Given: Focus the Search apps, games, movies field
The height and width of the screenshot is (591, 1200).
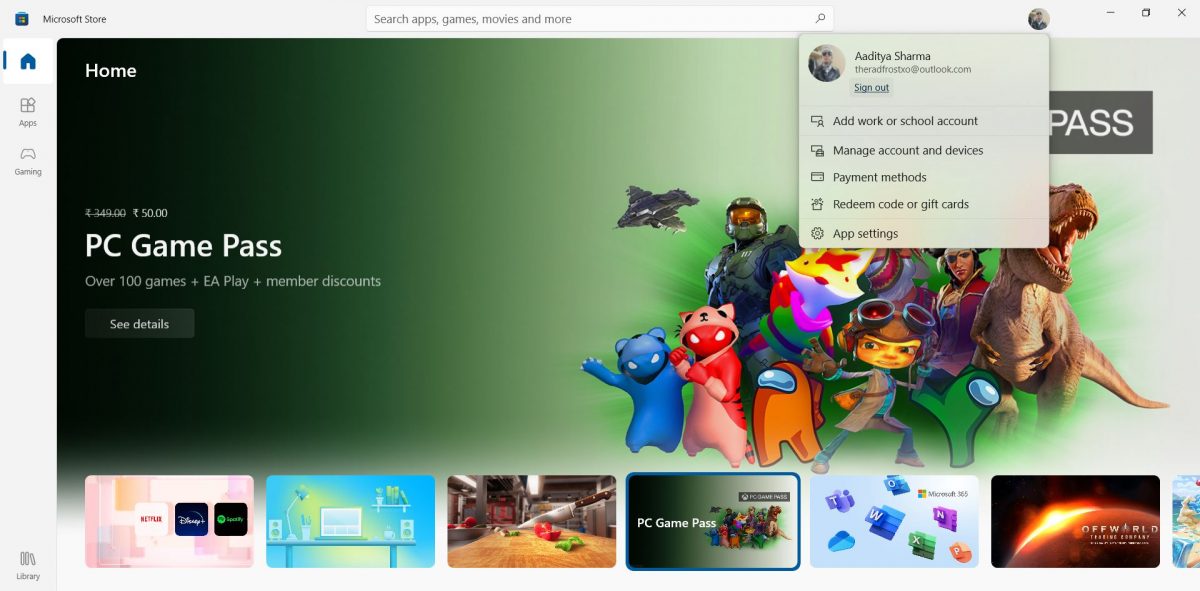Looking at the screenshot, I should click(x=599, y=19).
